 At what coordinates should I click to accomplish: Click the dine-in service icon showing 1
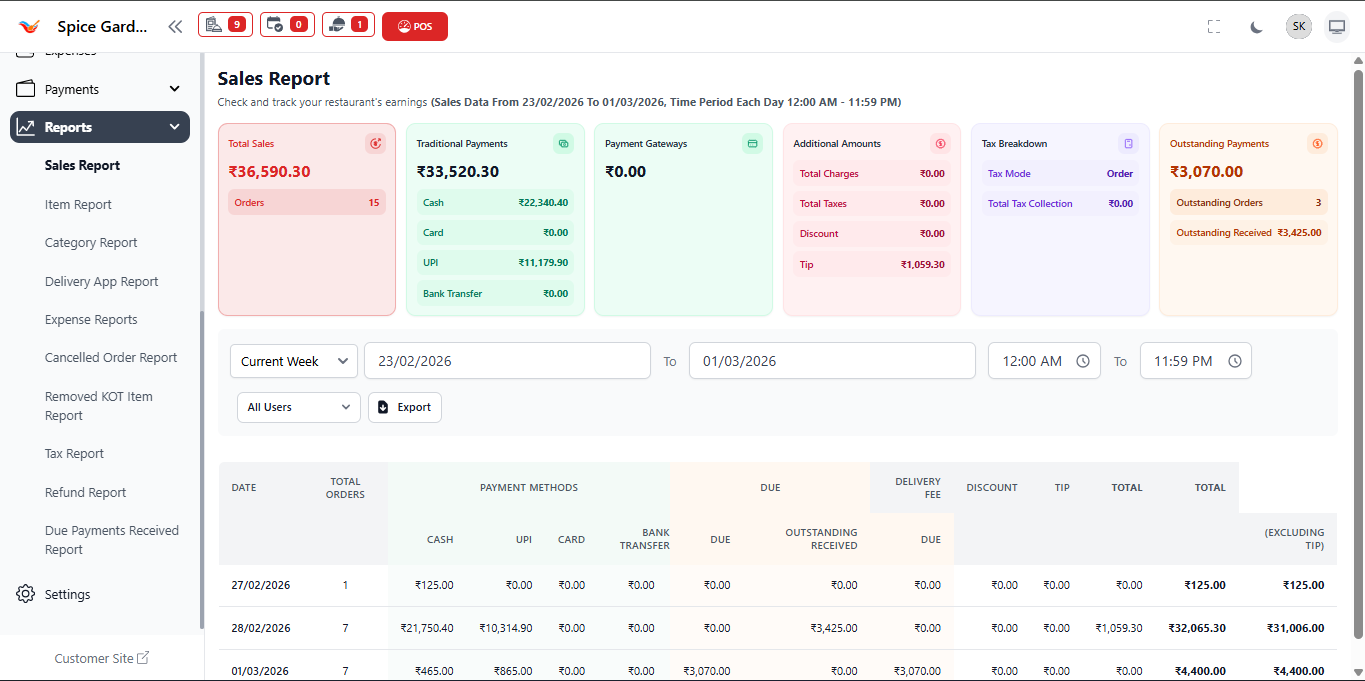[x=348, y=24]
